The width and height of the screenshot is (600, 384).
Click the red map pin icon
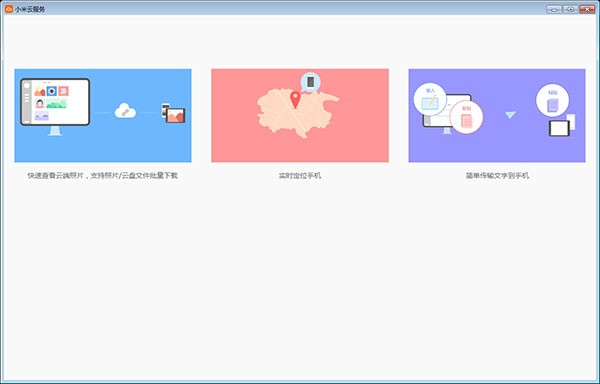(x=295, y=99)
